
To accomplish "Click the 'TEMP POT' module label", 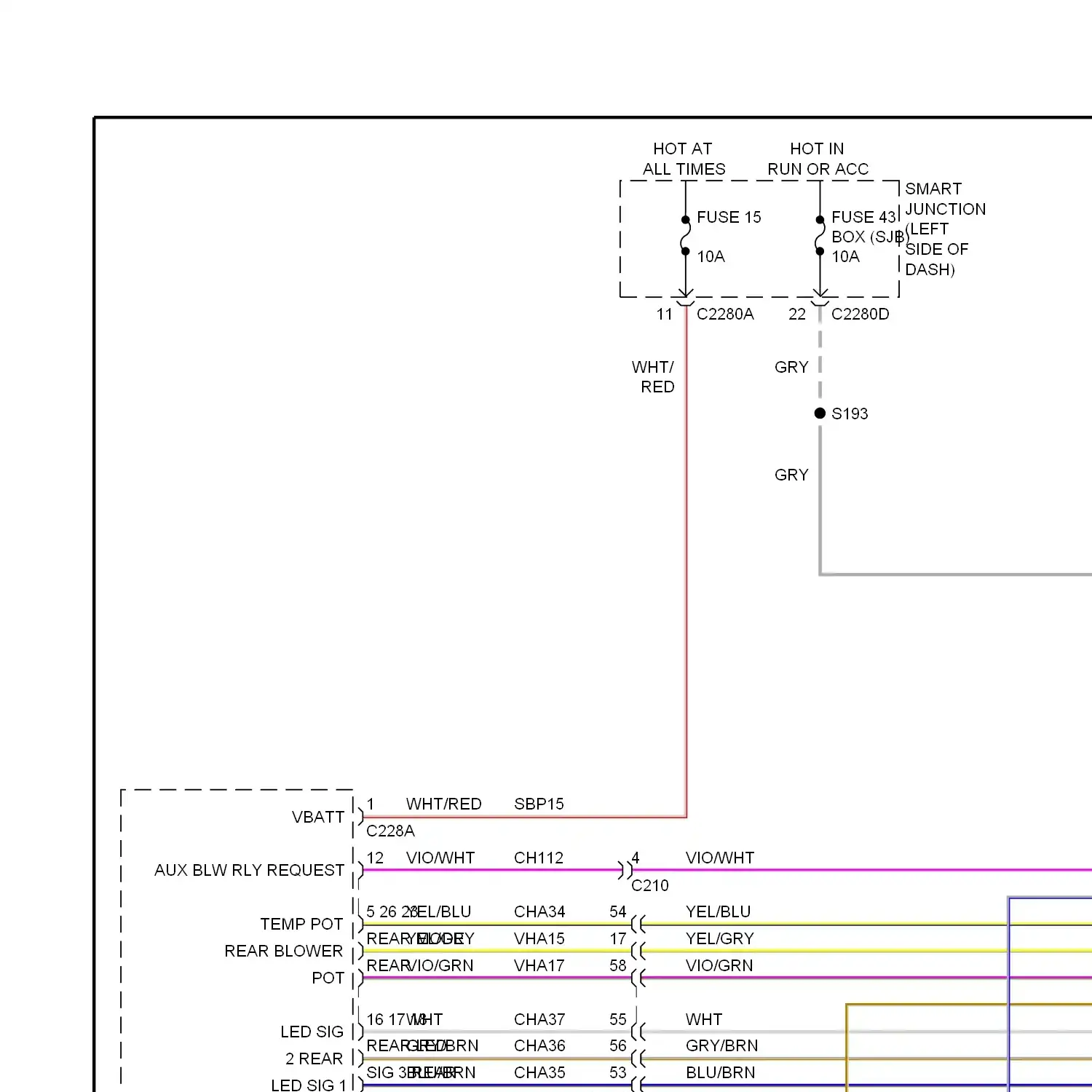I will click(301, 924).
